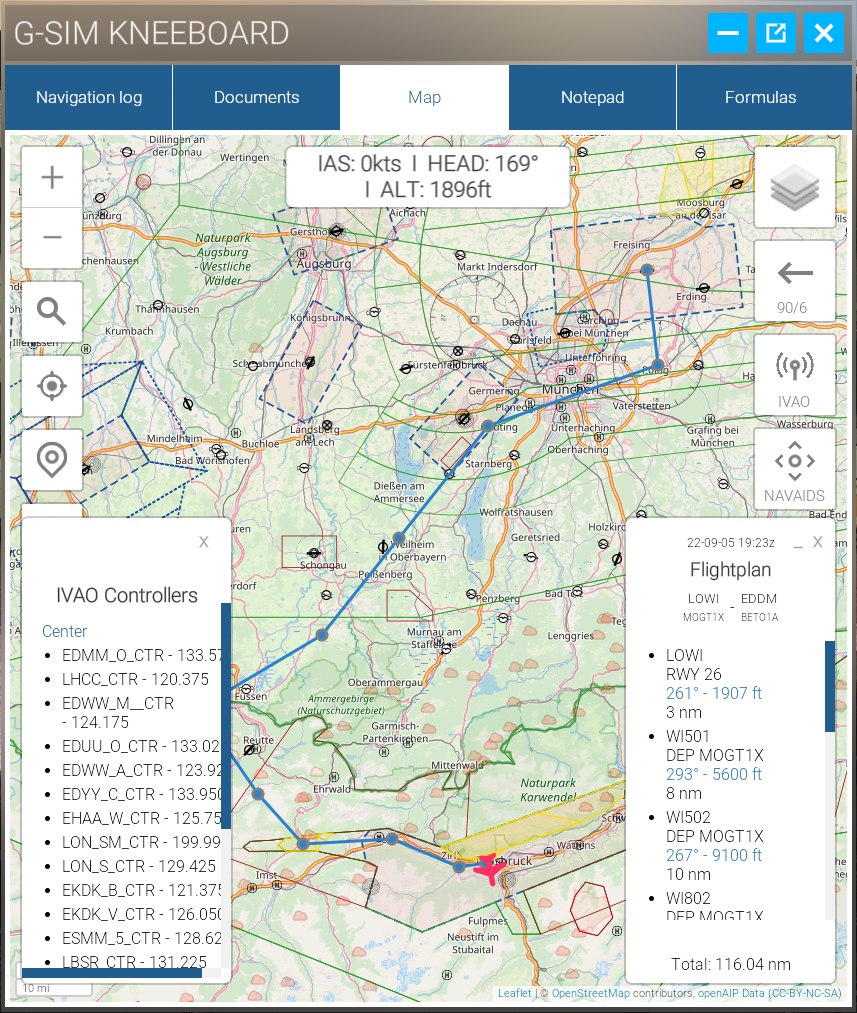Open the map search tool
857x1013 pixels.
[51, 311]
